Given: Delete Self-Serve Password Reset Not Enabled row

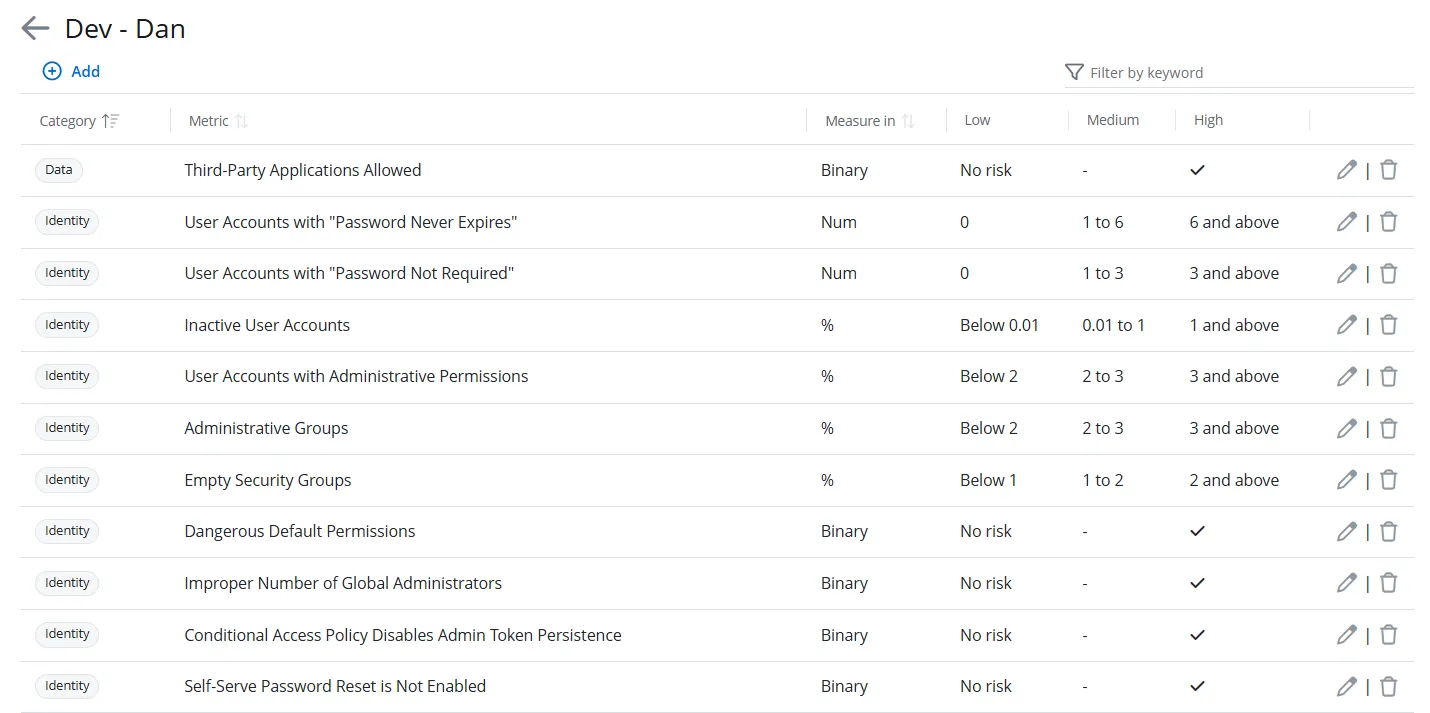Looking at the screenshot, I should click(1388, 686).
